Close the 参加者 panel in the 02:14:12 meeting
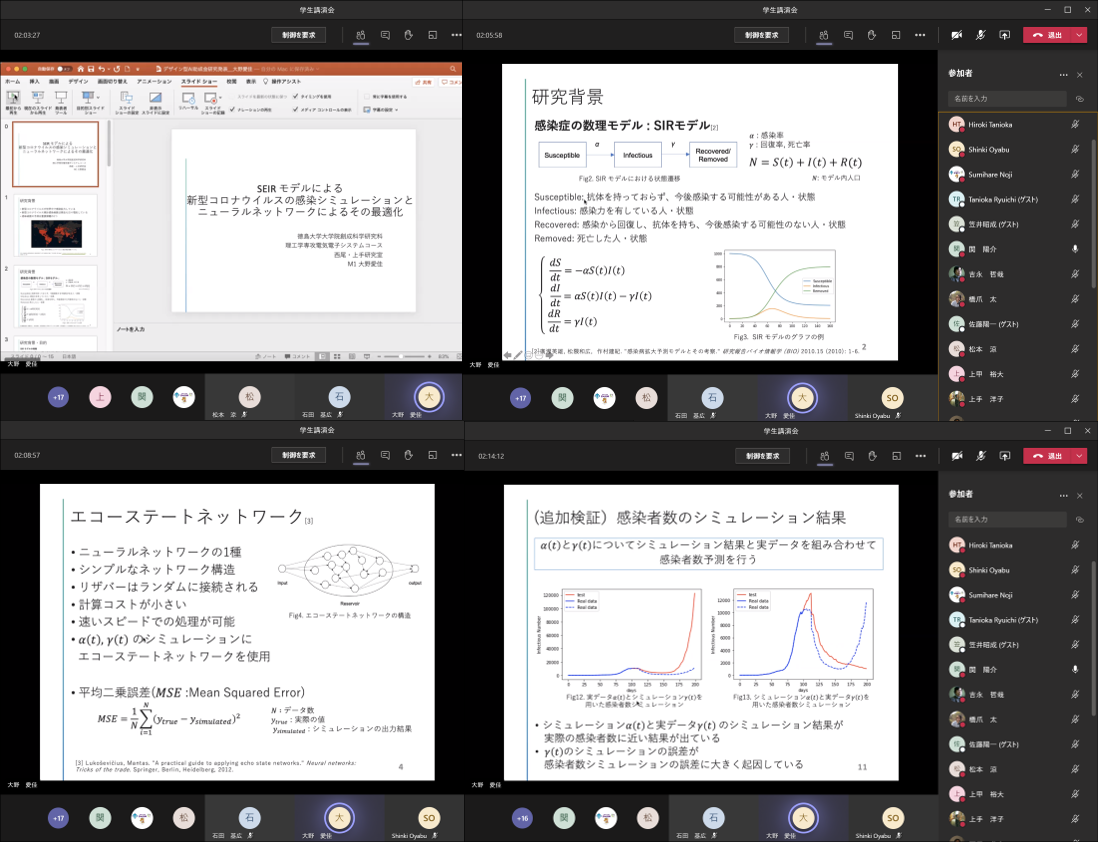1098x842 pixels. (x=1080, y=496)
